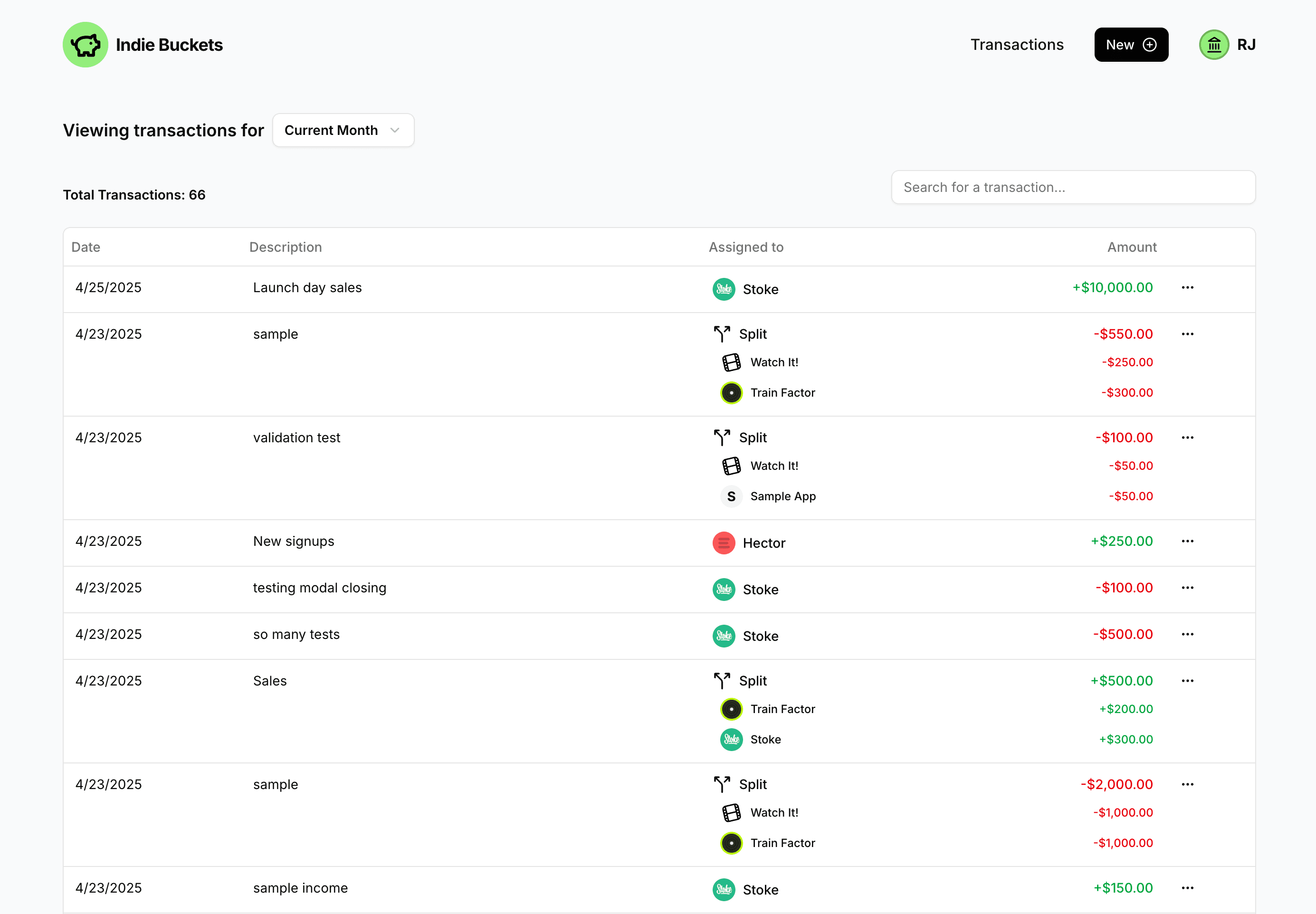1316x914 pixels.
Task: Expand the options menu on the New signups row
Action: (1187, 541)
